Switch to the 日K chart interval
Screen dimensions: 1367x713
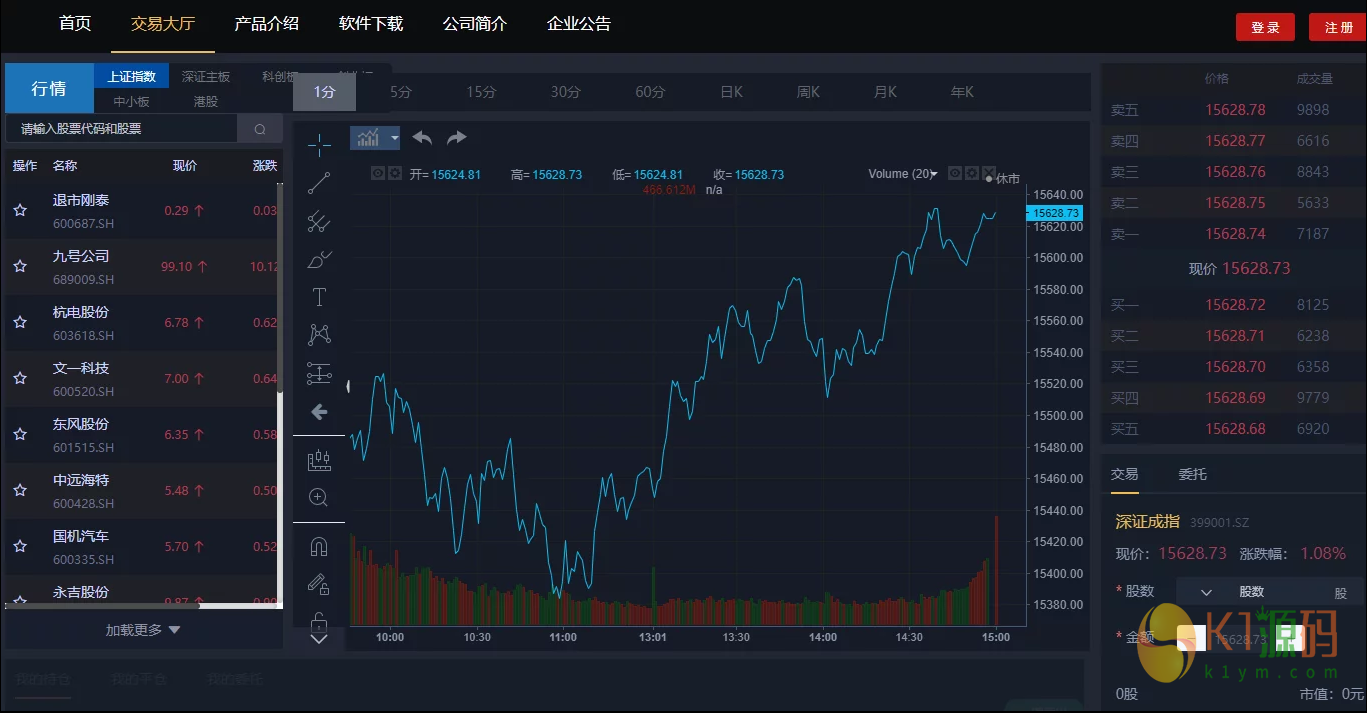coord(731,92)
